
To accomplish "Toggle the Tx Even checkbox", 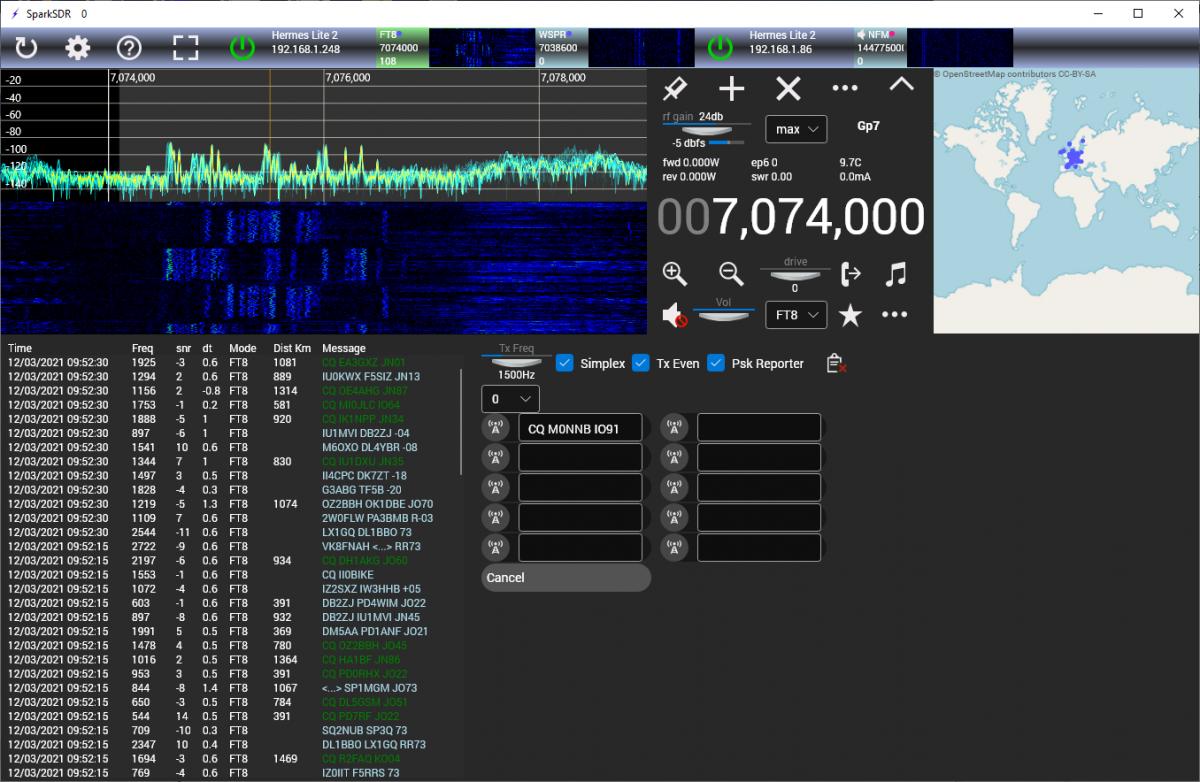I will coord(641,363).
